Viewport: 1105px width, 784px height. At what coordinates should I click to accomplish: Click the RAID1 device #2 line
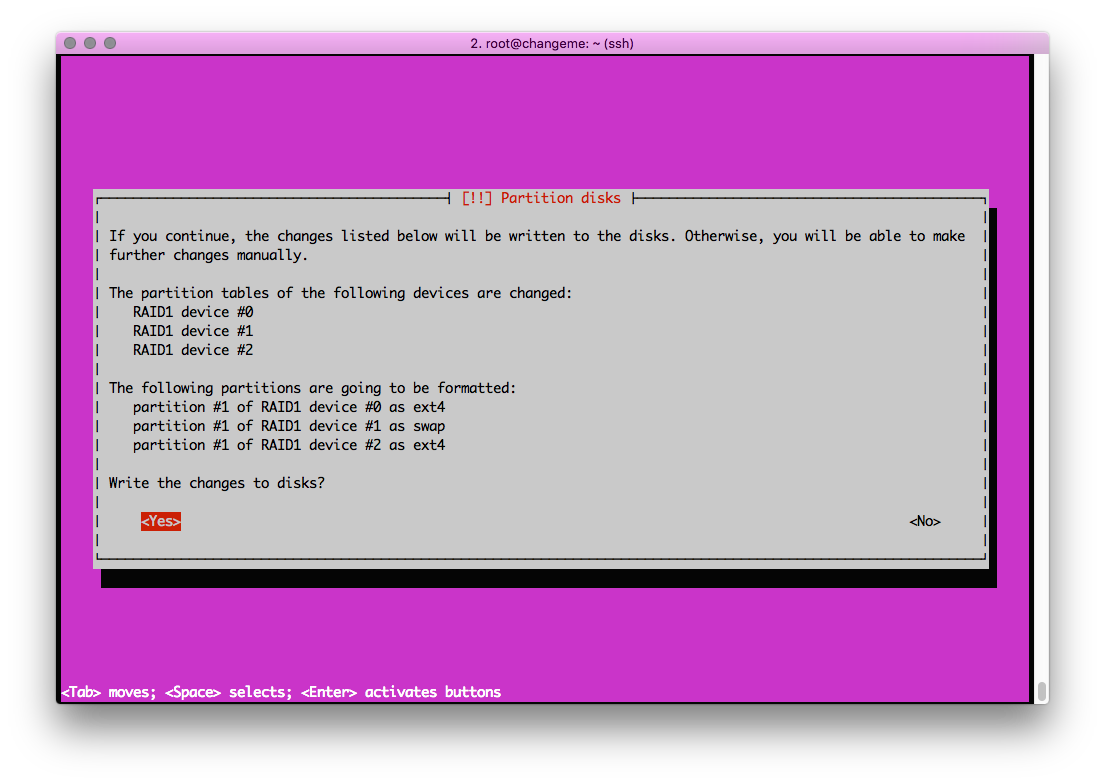point(193,350)
